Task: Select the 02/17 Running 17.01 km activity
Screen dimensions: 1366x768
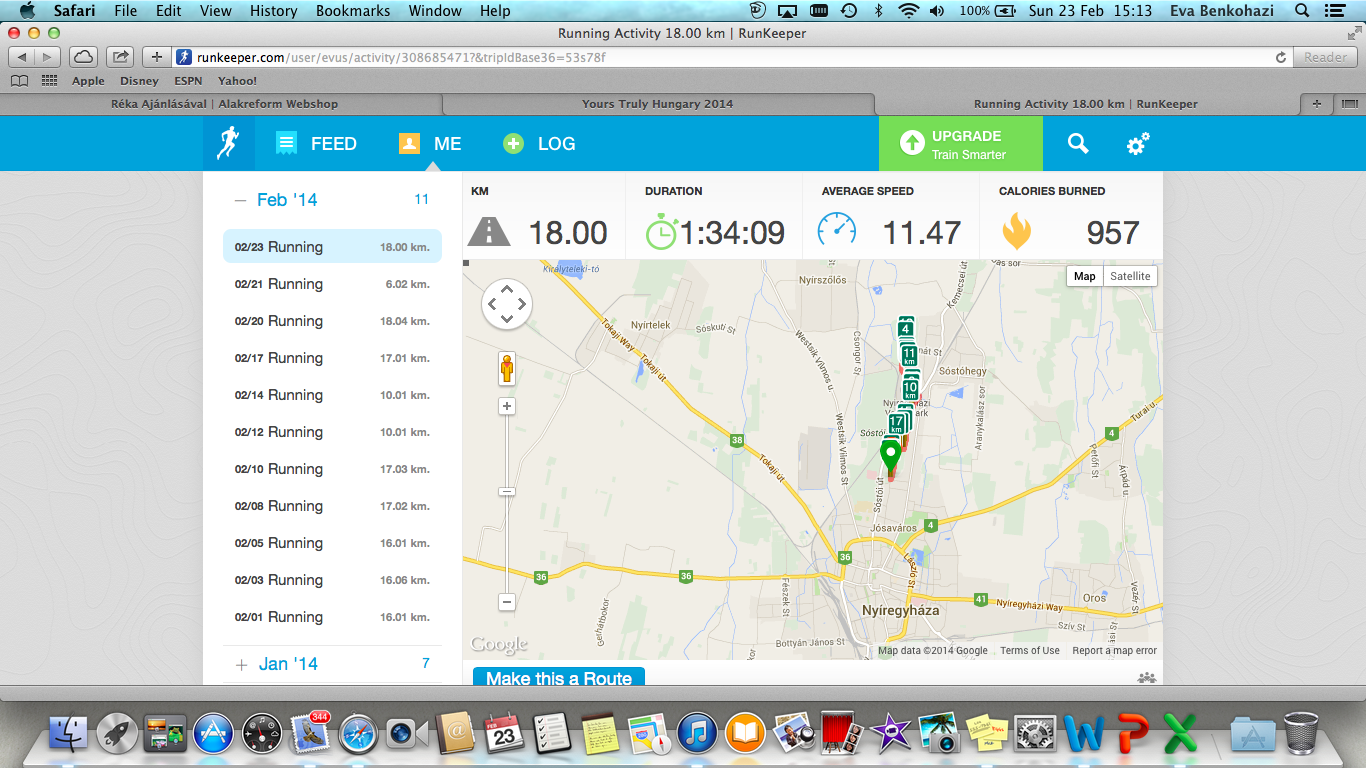Action: coord(332,358)
